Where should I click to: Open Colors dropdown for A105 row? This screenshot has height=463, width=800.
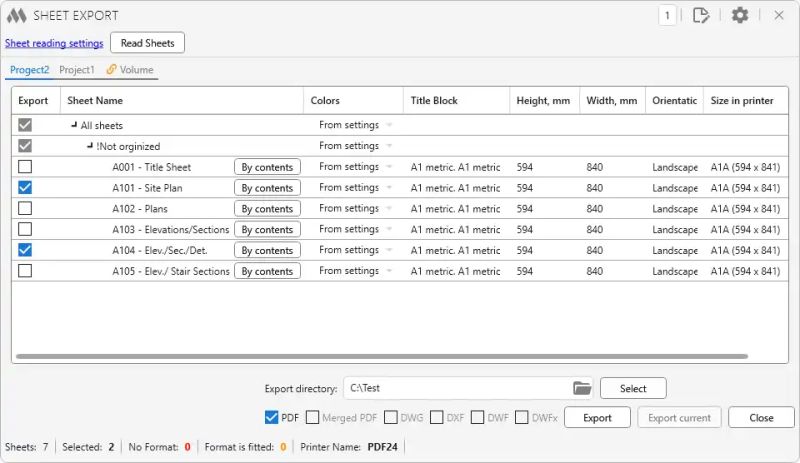389,271
